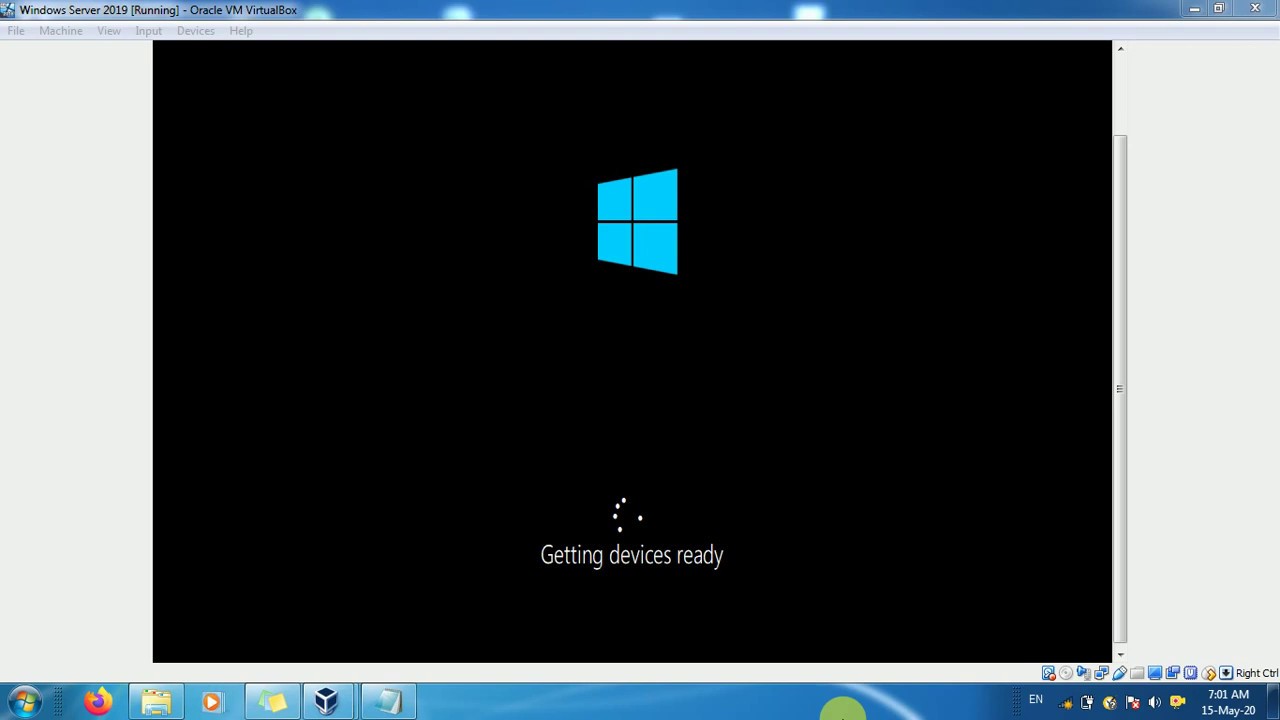Click the volume speaker tray icon

pos(1155,702)
